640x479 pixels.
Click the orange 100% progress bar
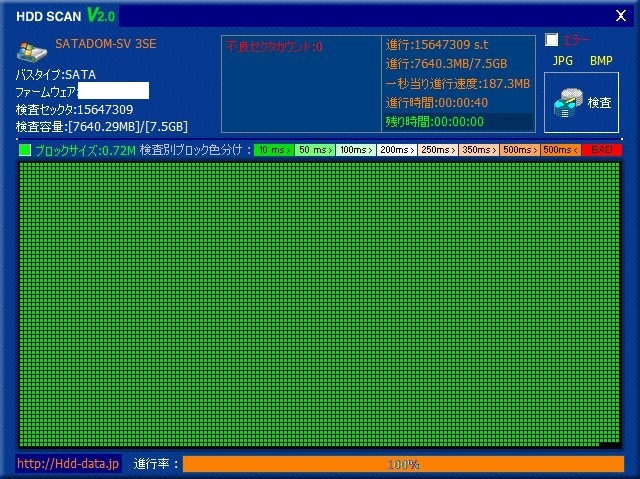coord(403,464)
